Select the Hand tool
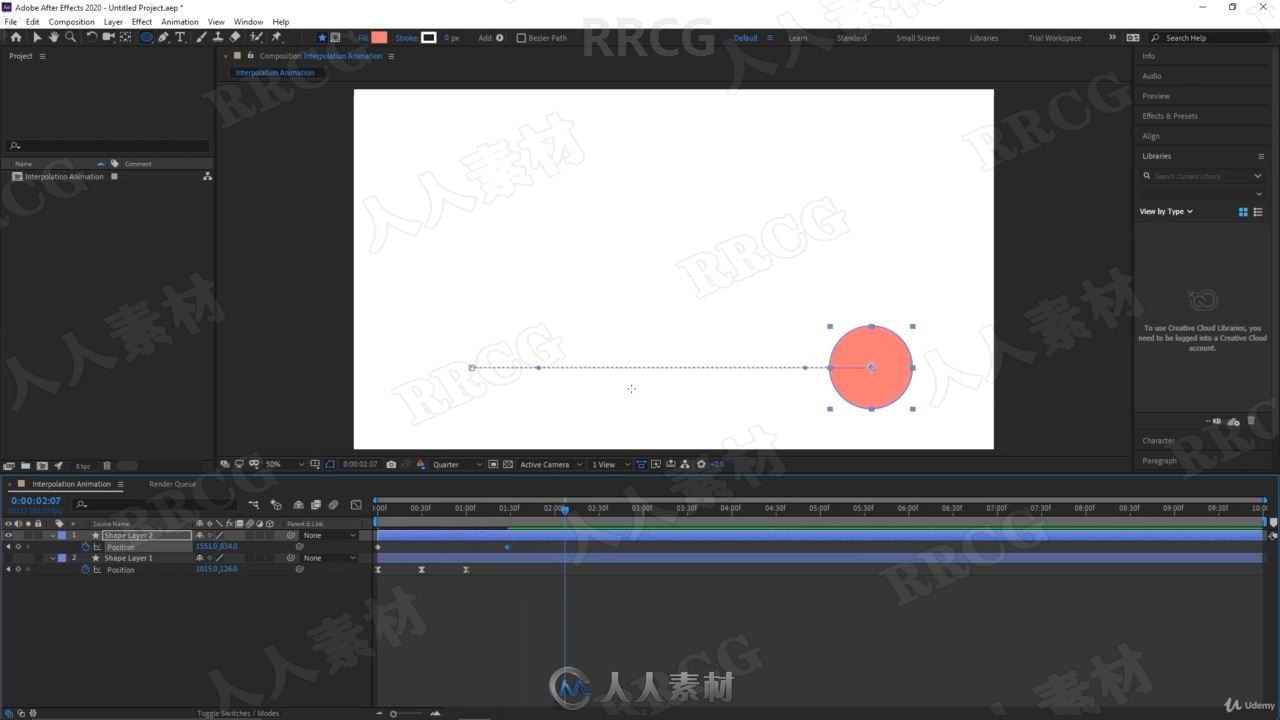1280x720 pixels. click(x=53, y=37)
